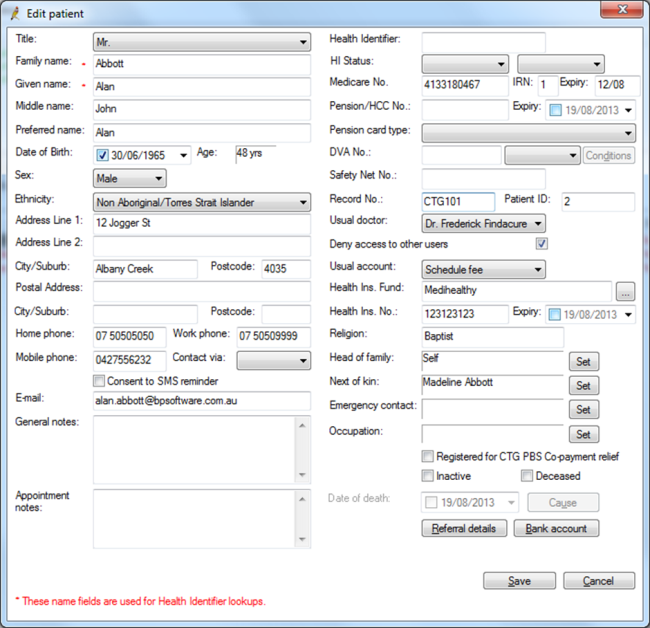Image resolution: width=650 pixels, height=628 pixels.
Task: Click Address Line 1 field with 12 Jogger St
Action: tap(202, 223)
